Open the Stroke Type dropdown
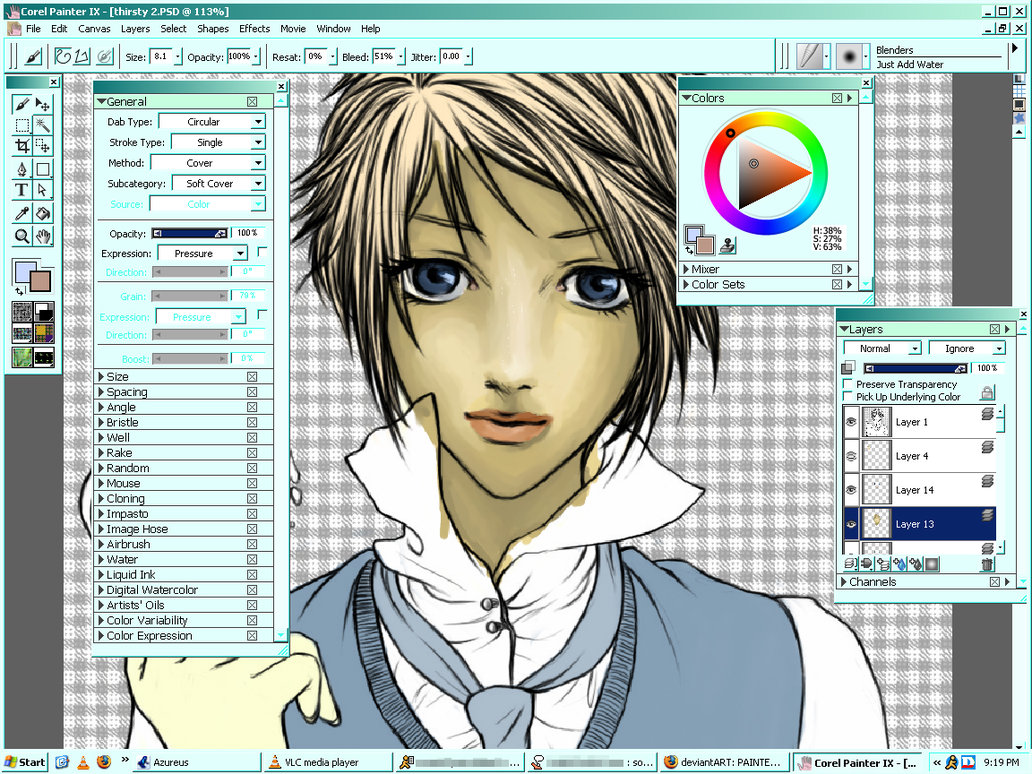Image resolution: width=1032 pixels, height=774 pixels. point(218,142)
